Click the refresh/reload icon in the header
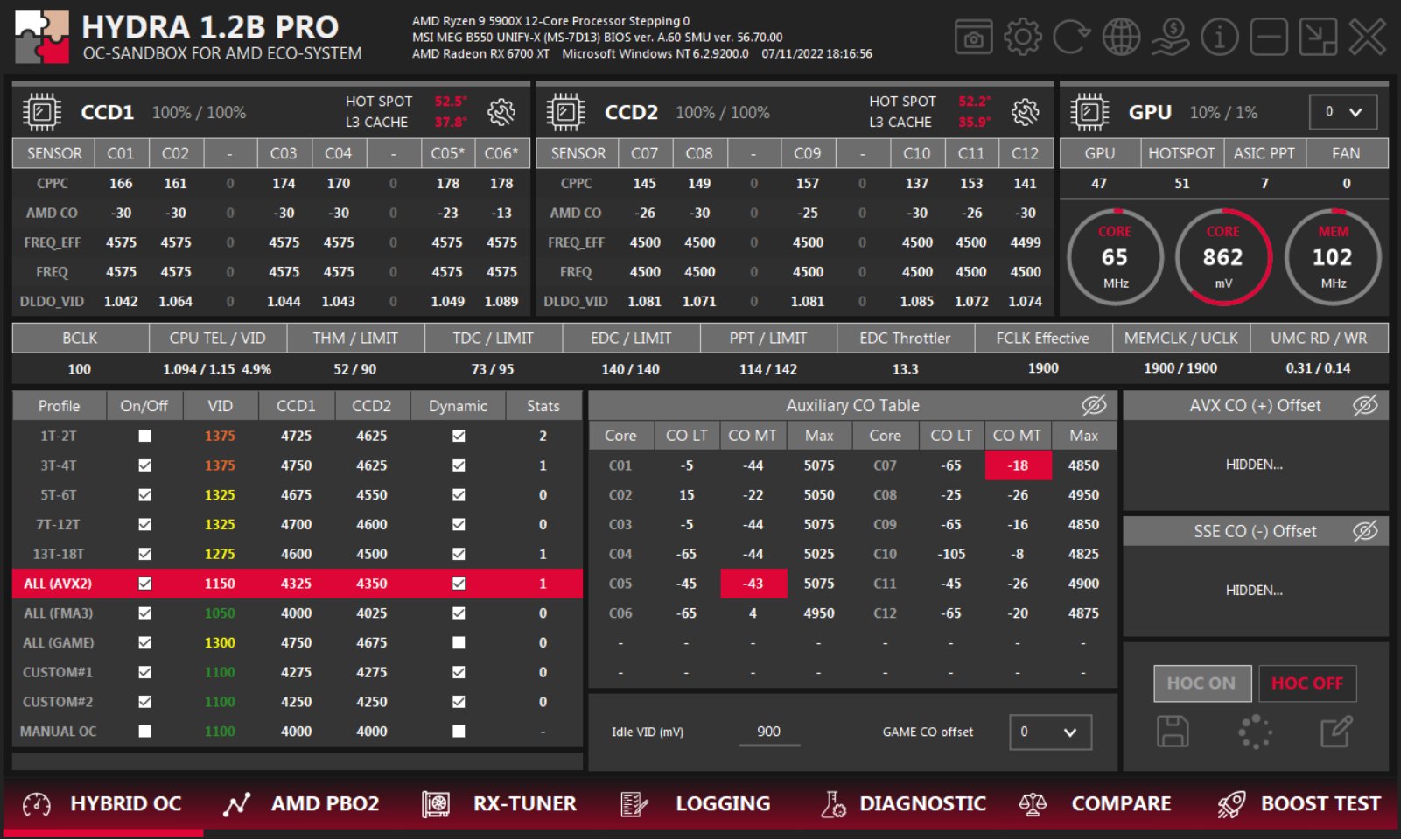The width and height of the screenshot is (1401, 840). coord(1070,38)
